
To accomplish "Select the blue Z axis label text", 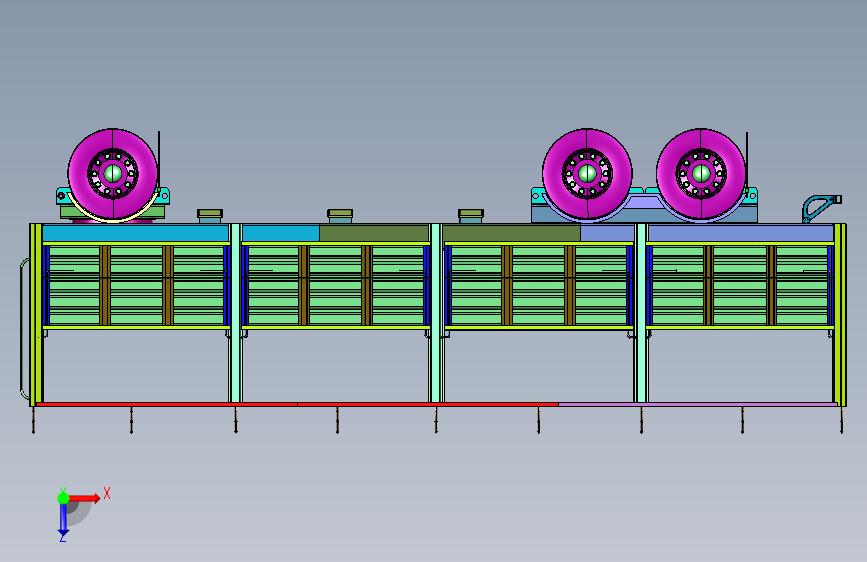I will coord(63,538).
